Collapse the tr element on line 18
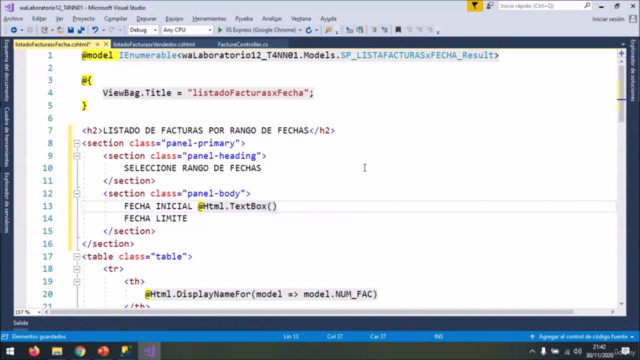 coord(77,269)
